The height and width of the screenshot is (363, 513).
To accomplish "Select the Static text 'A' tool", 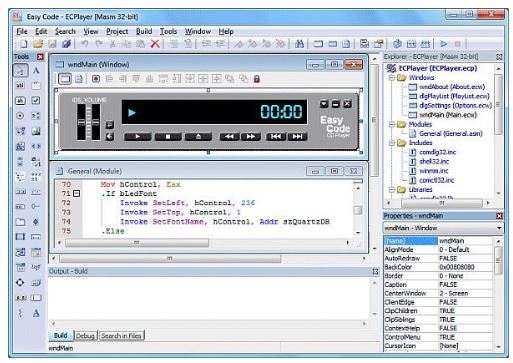I will pyautogui.click(x=36, y=71).
